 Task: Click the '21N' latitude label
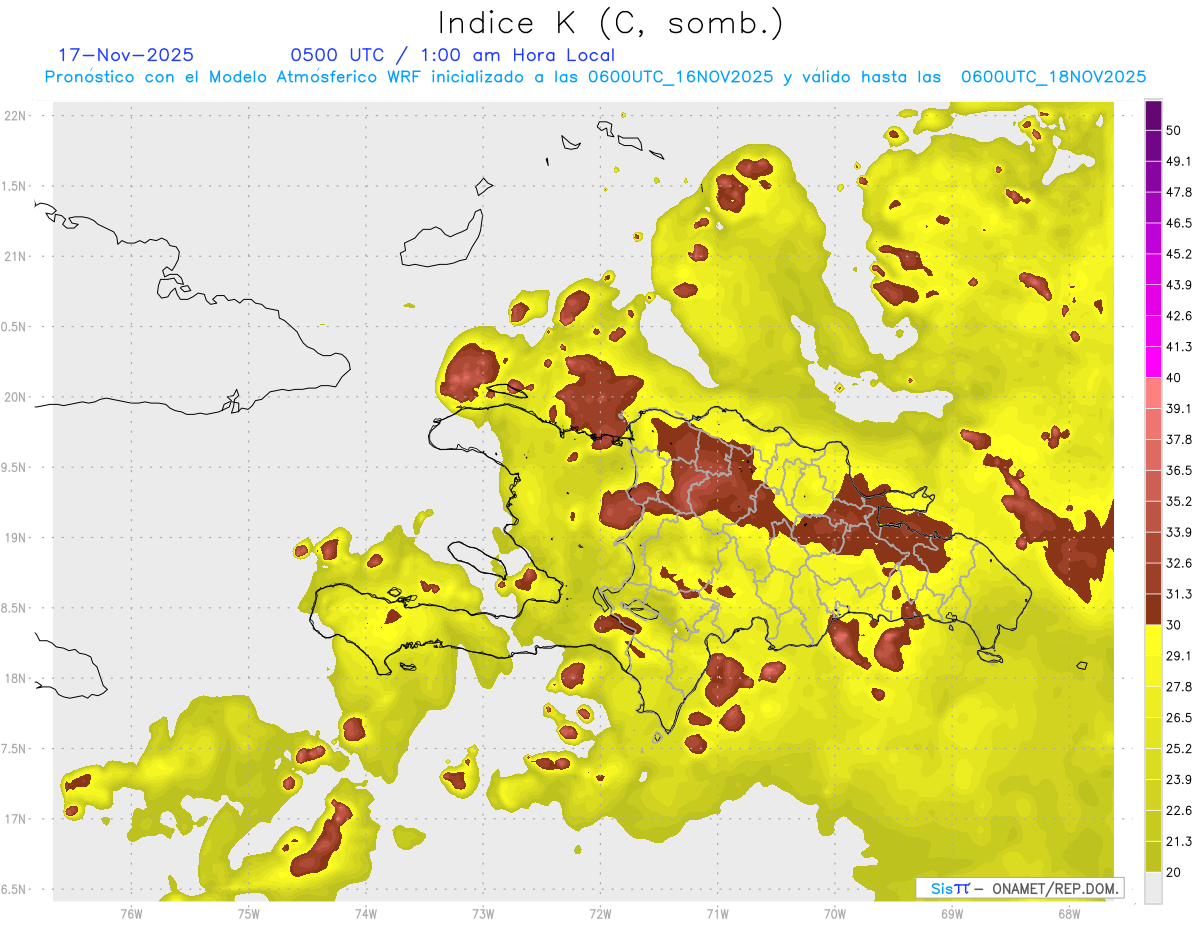[x=15, y=256]
